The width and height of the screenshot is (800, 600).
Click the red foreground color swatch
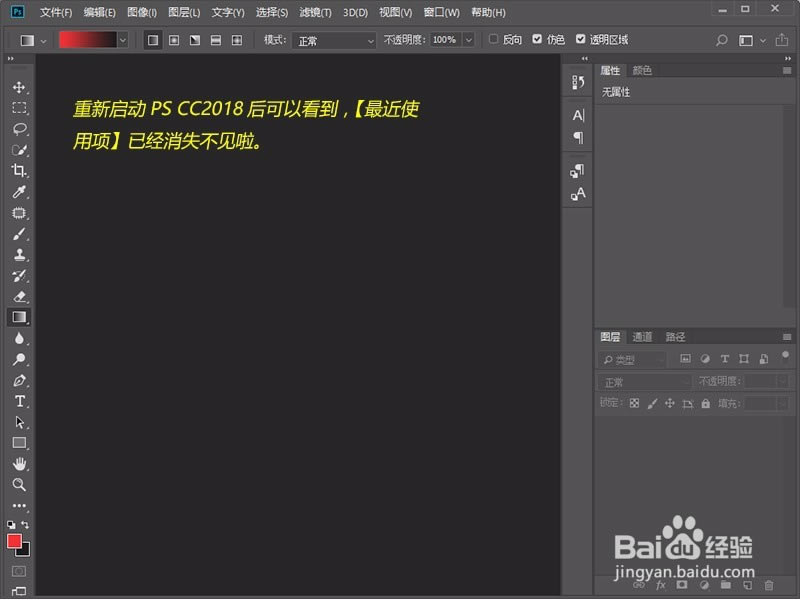click(x=14, y=543)
